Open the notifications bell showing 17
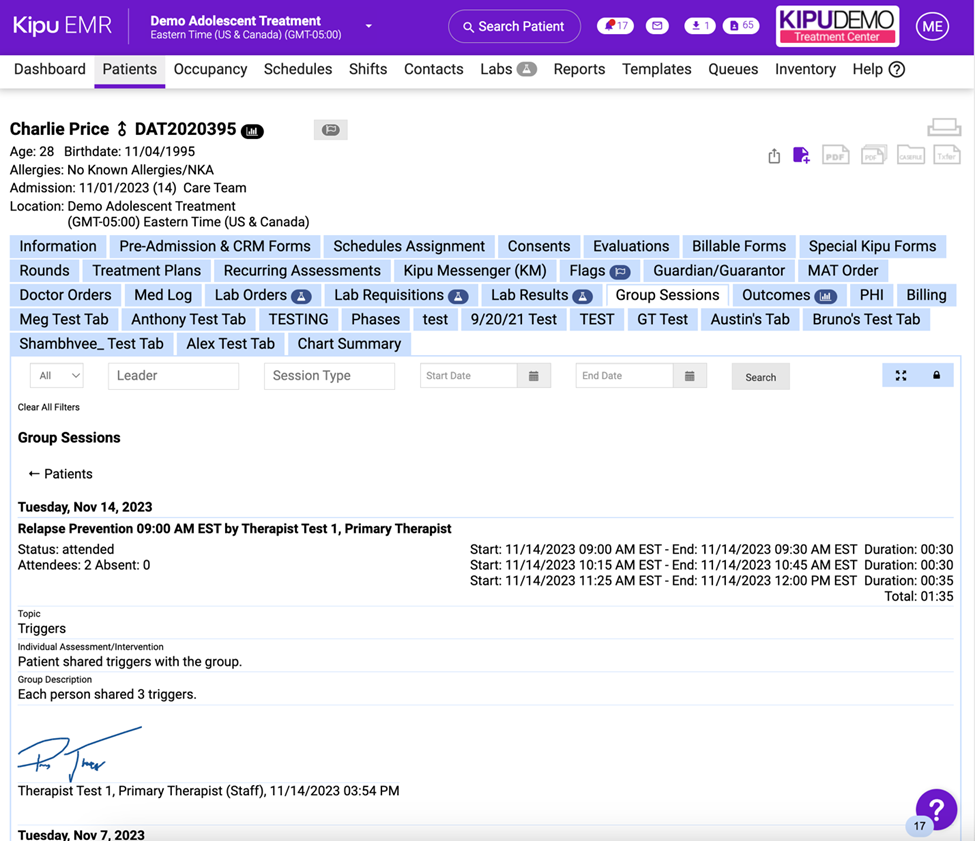The width and height of the screenshot is (975, 841). 615,26
